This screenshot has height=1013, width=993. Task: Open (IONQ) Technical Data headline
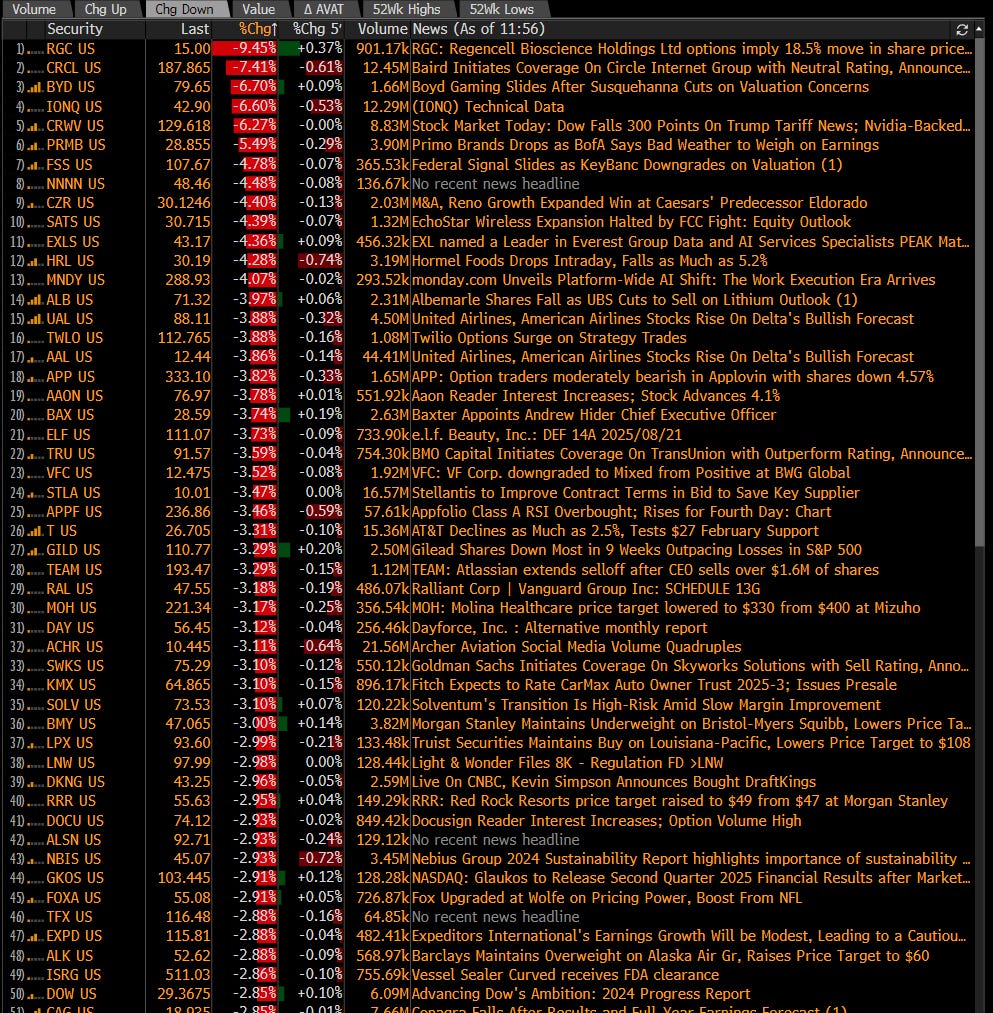[x=488, y=107]
